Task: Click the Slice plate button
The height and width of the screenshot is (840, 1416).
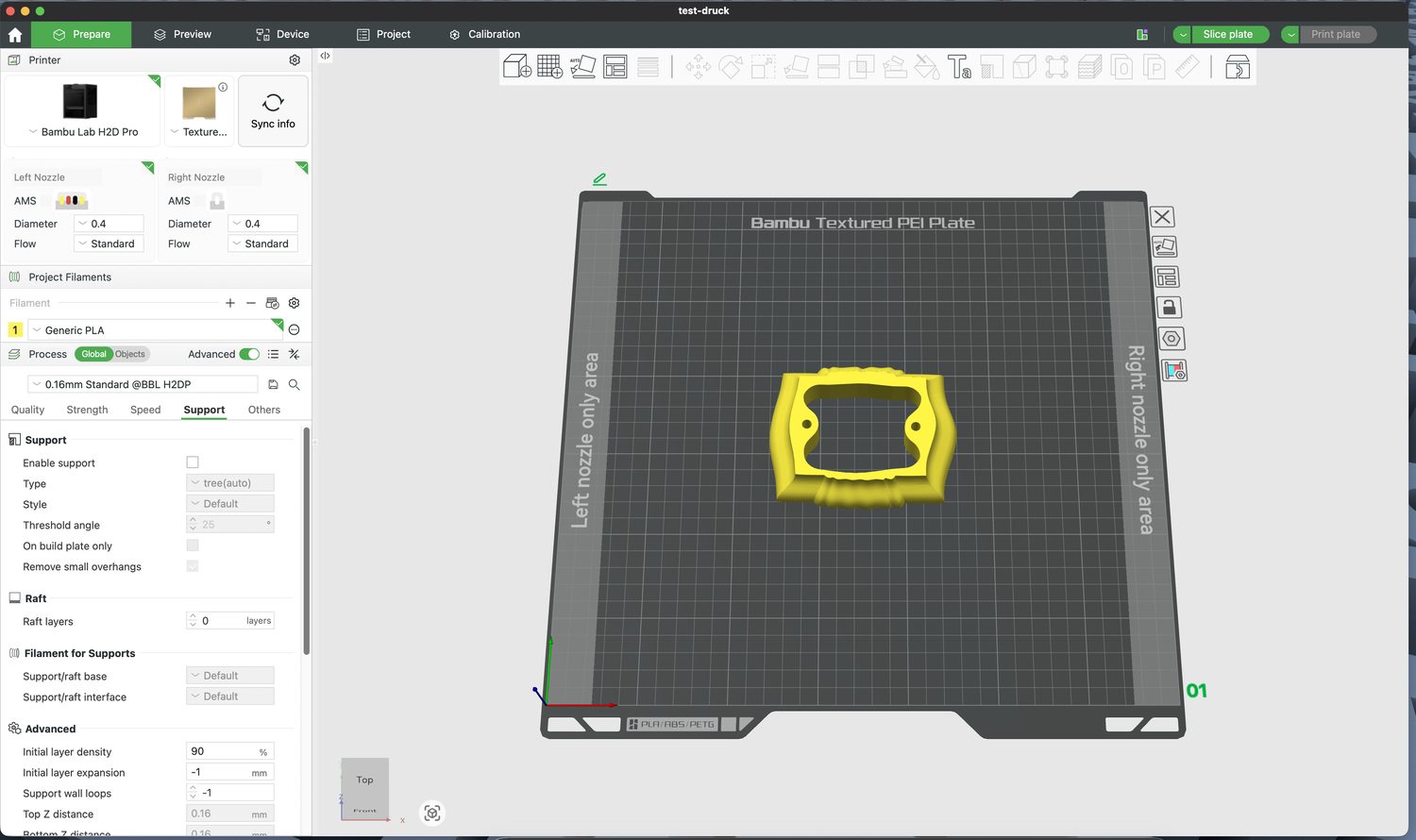Action: click(x=1228, y=35)
